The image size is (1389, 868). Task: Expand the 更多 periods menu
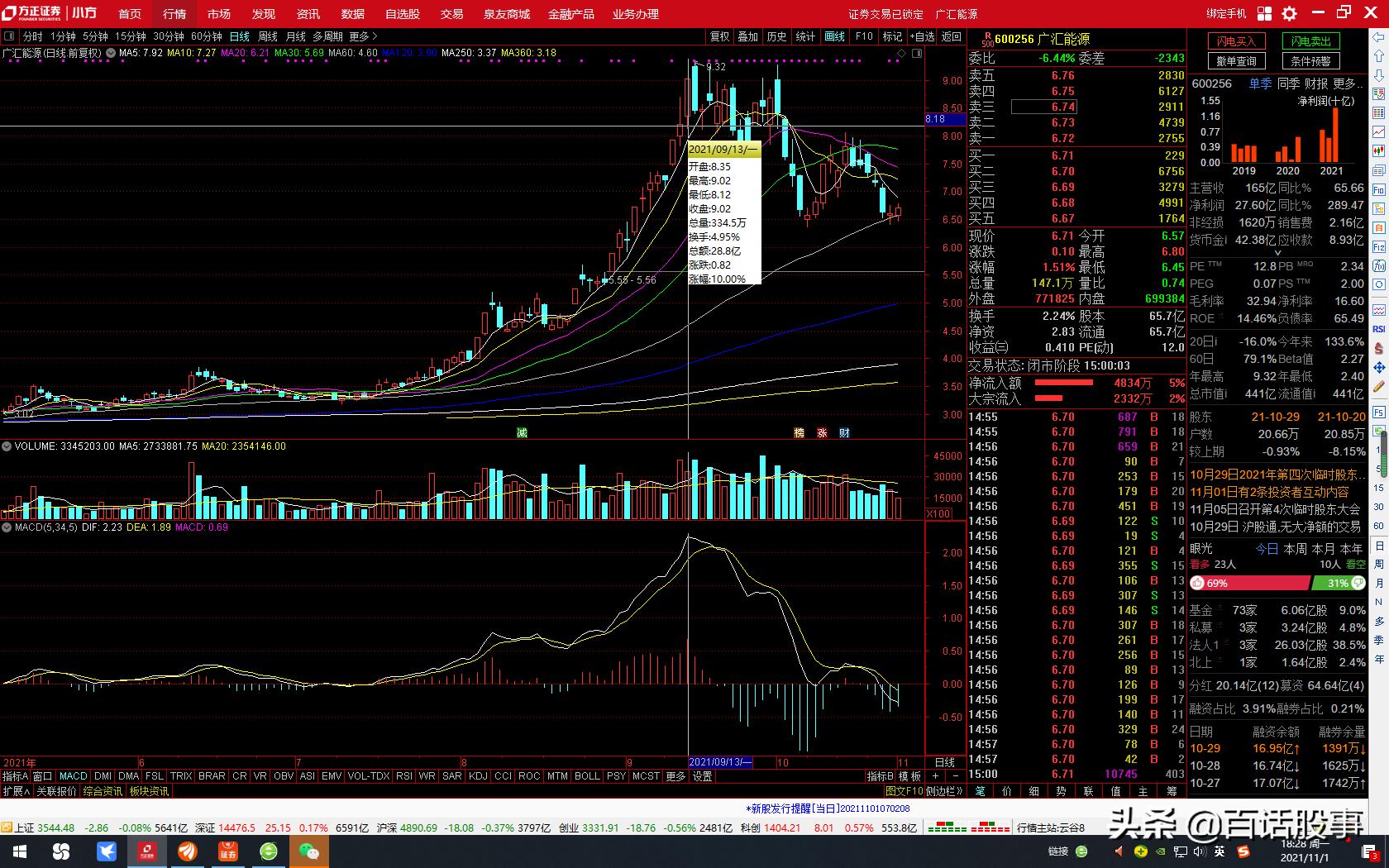pos(363,36)
